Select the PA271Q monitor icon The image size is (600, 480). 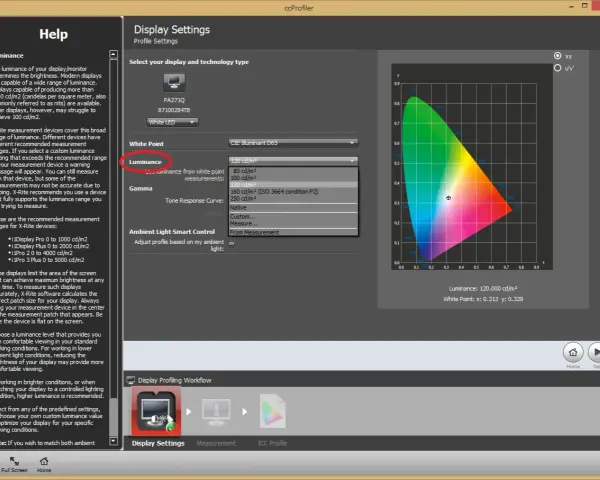[174, 82]
